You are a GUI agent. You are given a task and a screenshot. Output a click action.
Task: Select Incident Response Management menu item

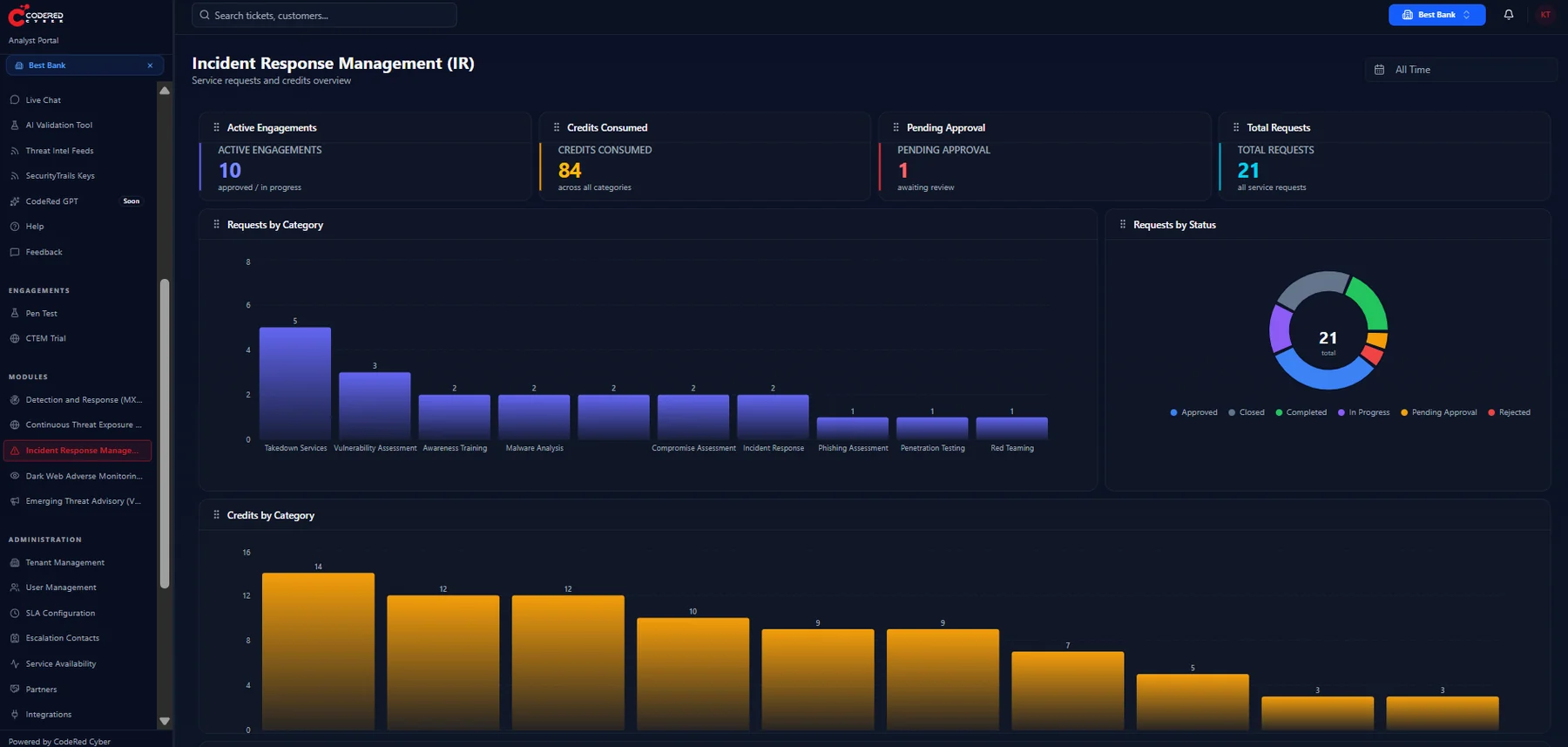pos(77,451)
